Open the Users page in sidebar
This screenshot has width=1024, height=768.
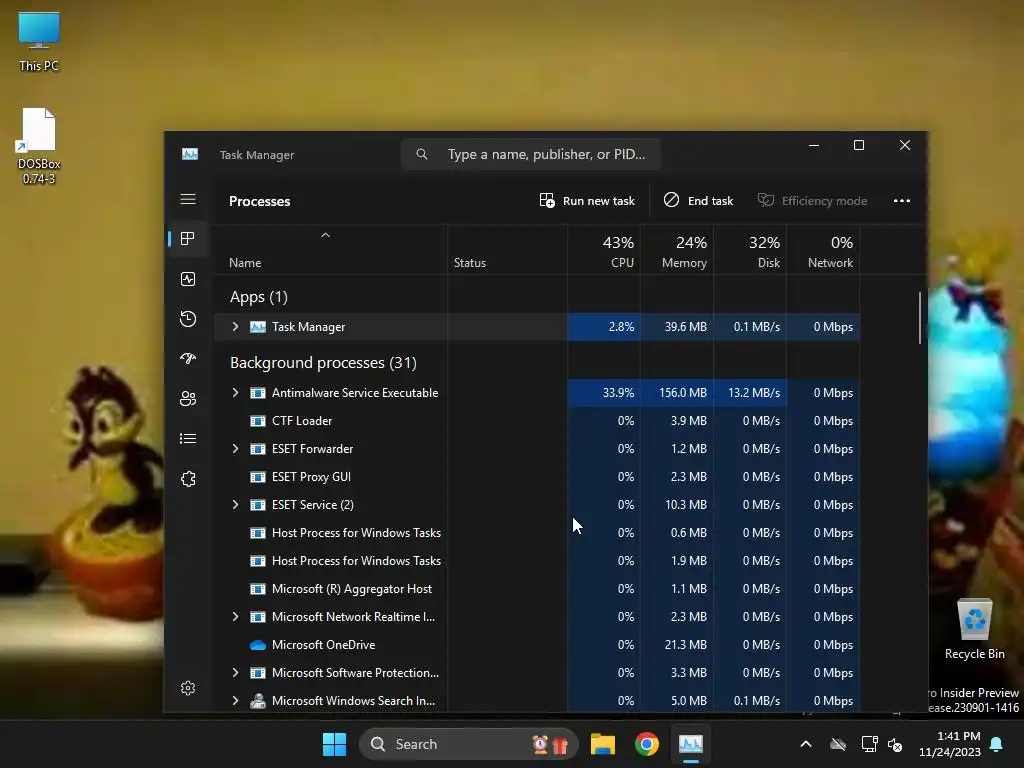(188, 398)
